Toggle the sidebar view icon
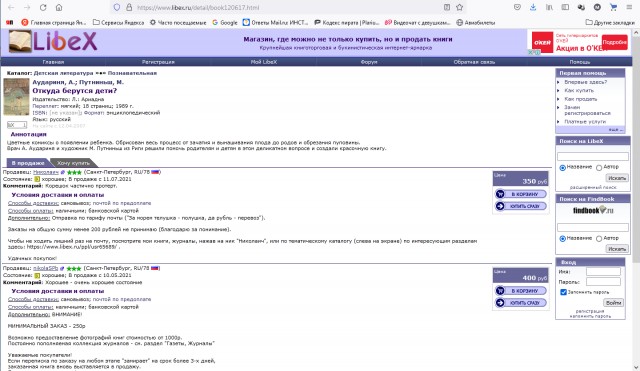Viewport: 640px width, 371px height. 565,7
